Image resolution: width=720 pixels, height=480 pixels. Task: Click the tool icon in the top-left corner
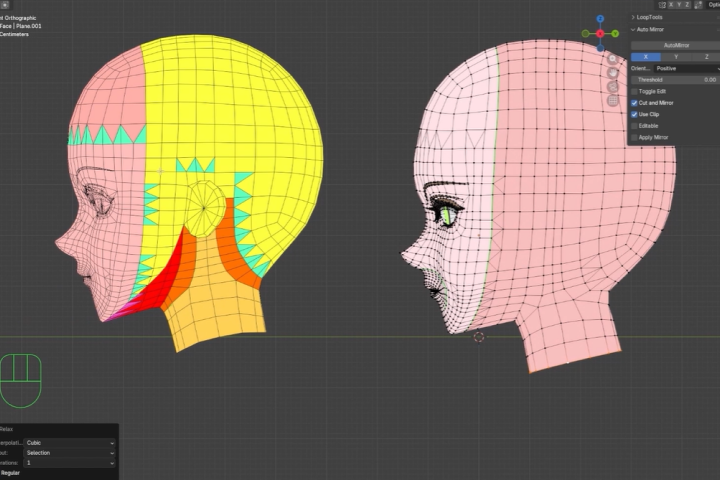[x=5, y=5]
